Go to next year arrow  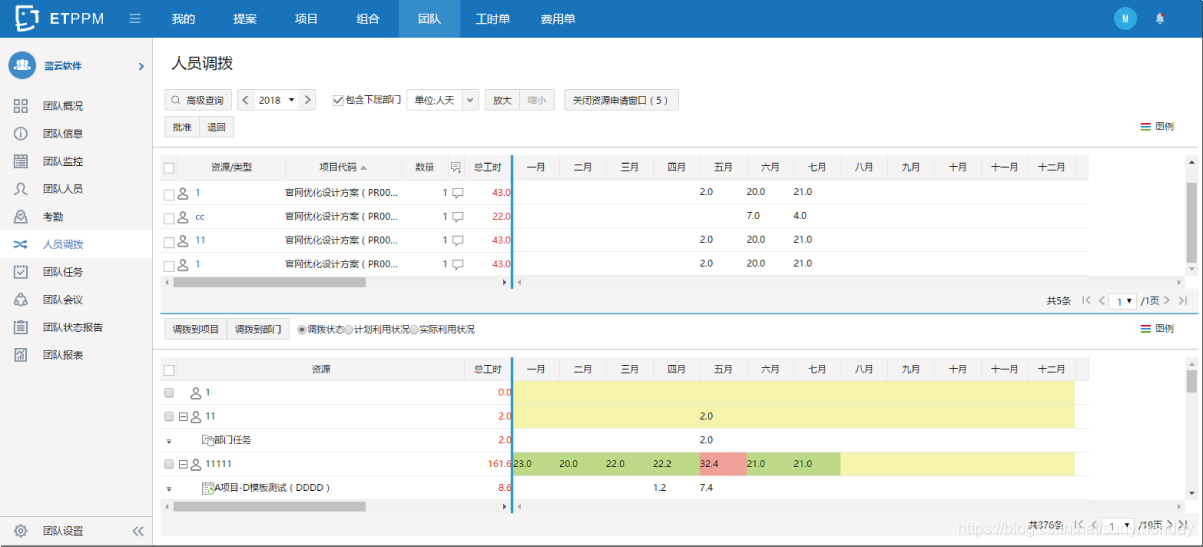(307, 100)
